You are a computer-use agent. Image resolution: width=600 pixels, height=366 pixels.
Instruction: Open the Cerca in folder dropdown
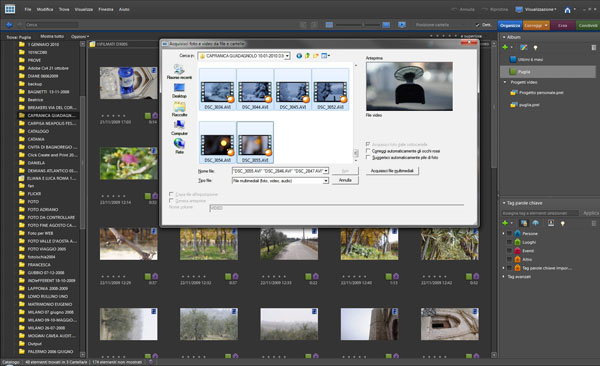(244, 56)
